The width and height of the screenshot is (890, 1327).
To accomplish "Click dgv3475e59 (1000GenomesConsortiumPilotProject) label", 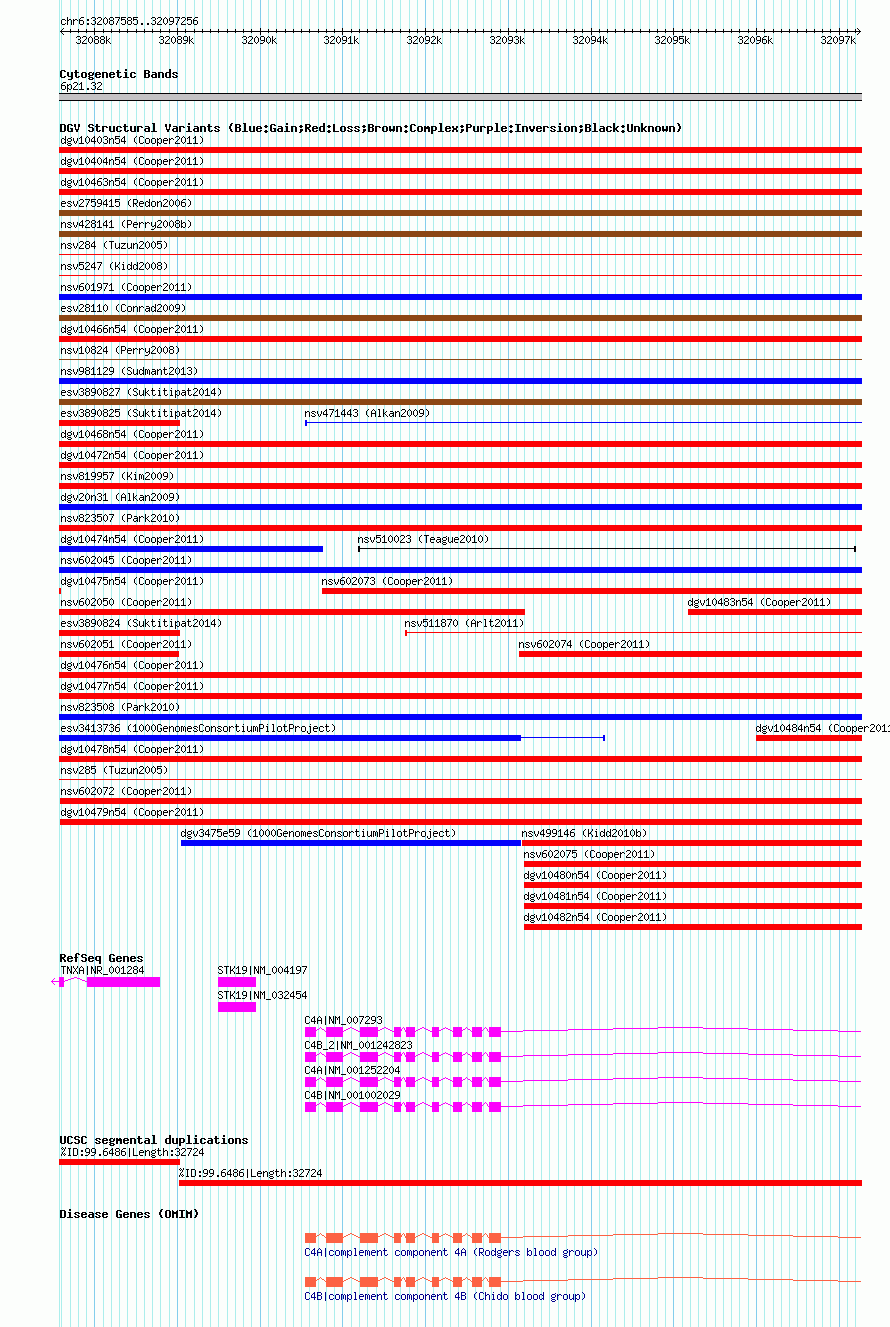I will pos(318,833).
